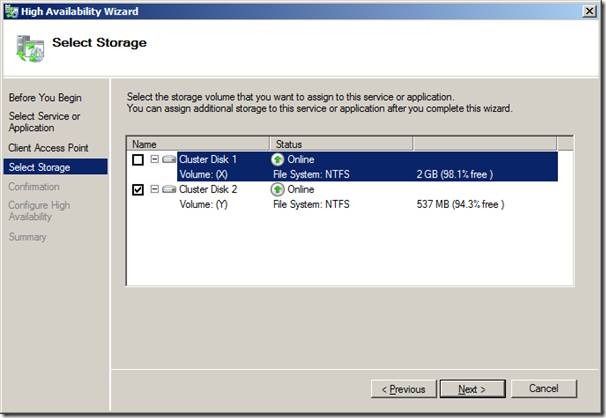Go to the Before You Begin step

coord(45,98)
